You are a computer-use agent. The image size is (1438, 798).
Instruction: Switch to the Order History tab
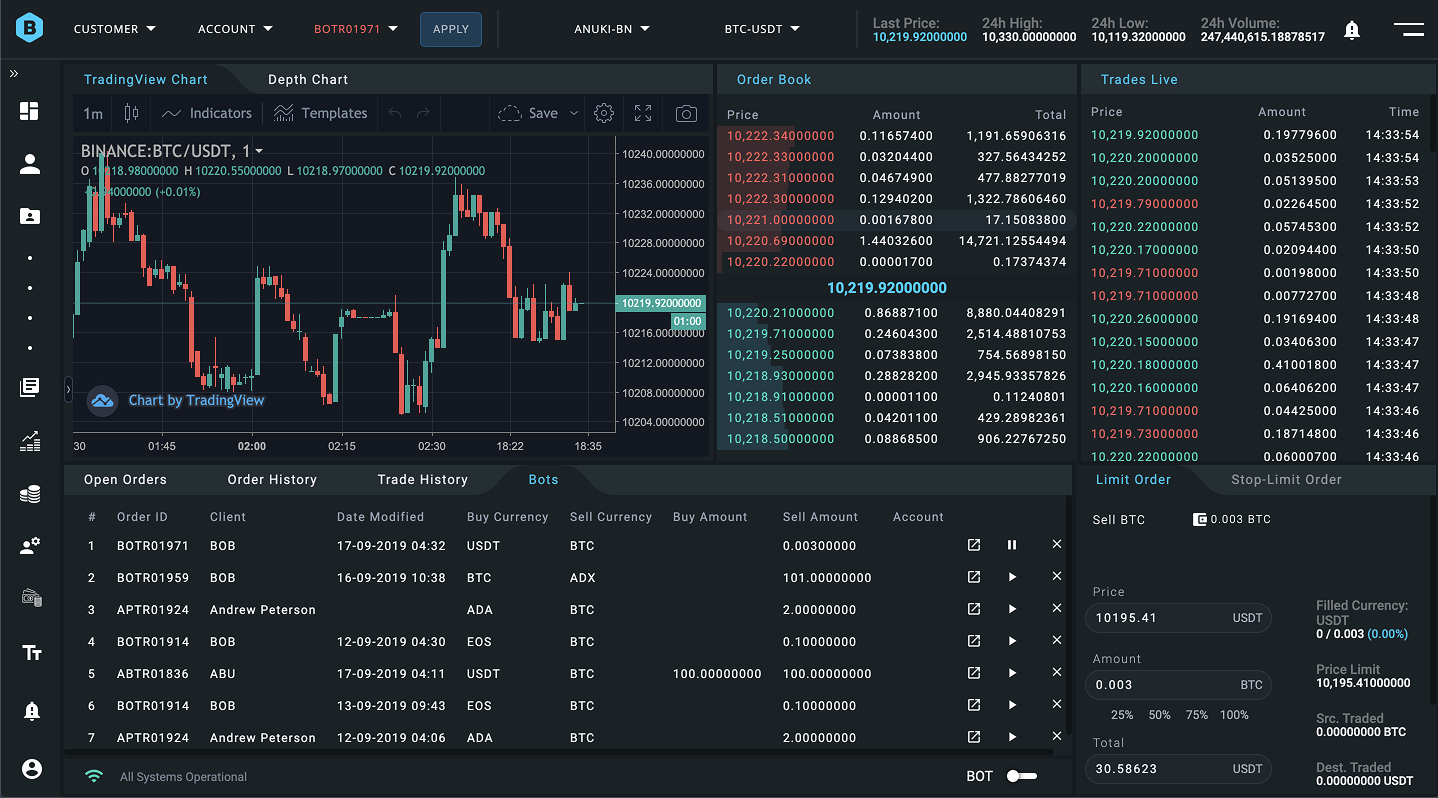pyautogui.click(x=272, y=479)
